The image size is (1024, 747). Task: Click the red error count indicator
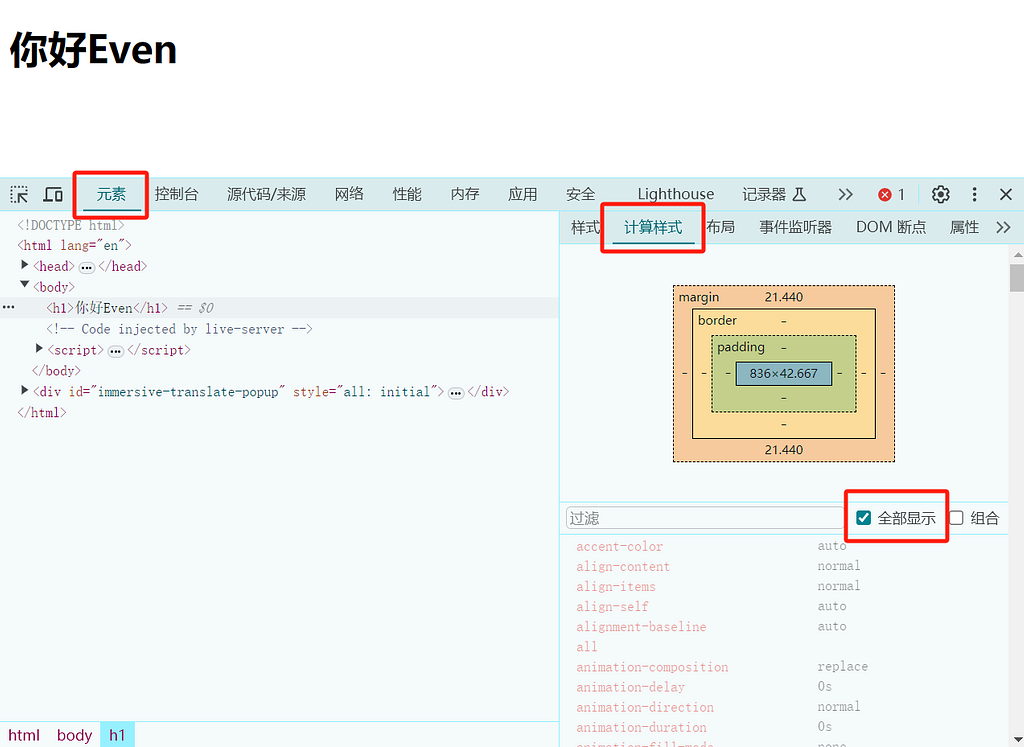pos(892,195)
